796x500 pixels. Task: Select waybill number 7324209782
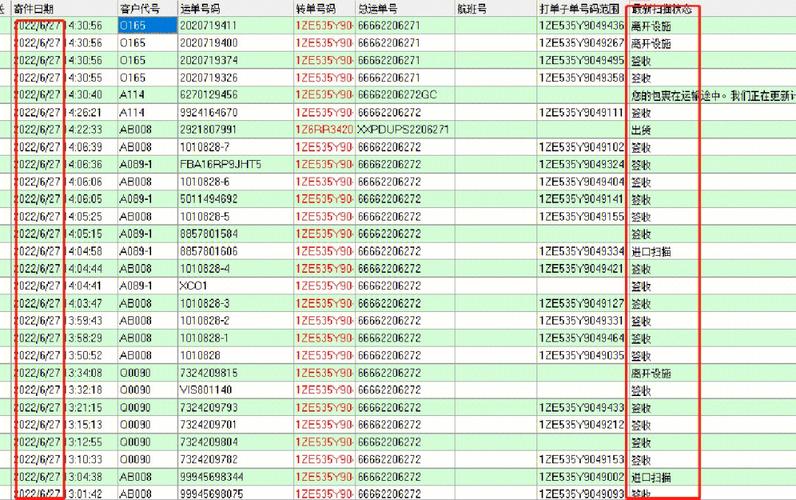(x=209, y=459)
